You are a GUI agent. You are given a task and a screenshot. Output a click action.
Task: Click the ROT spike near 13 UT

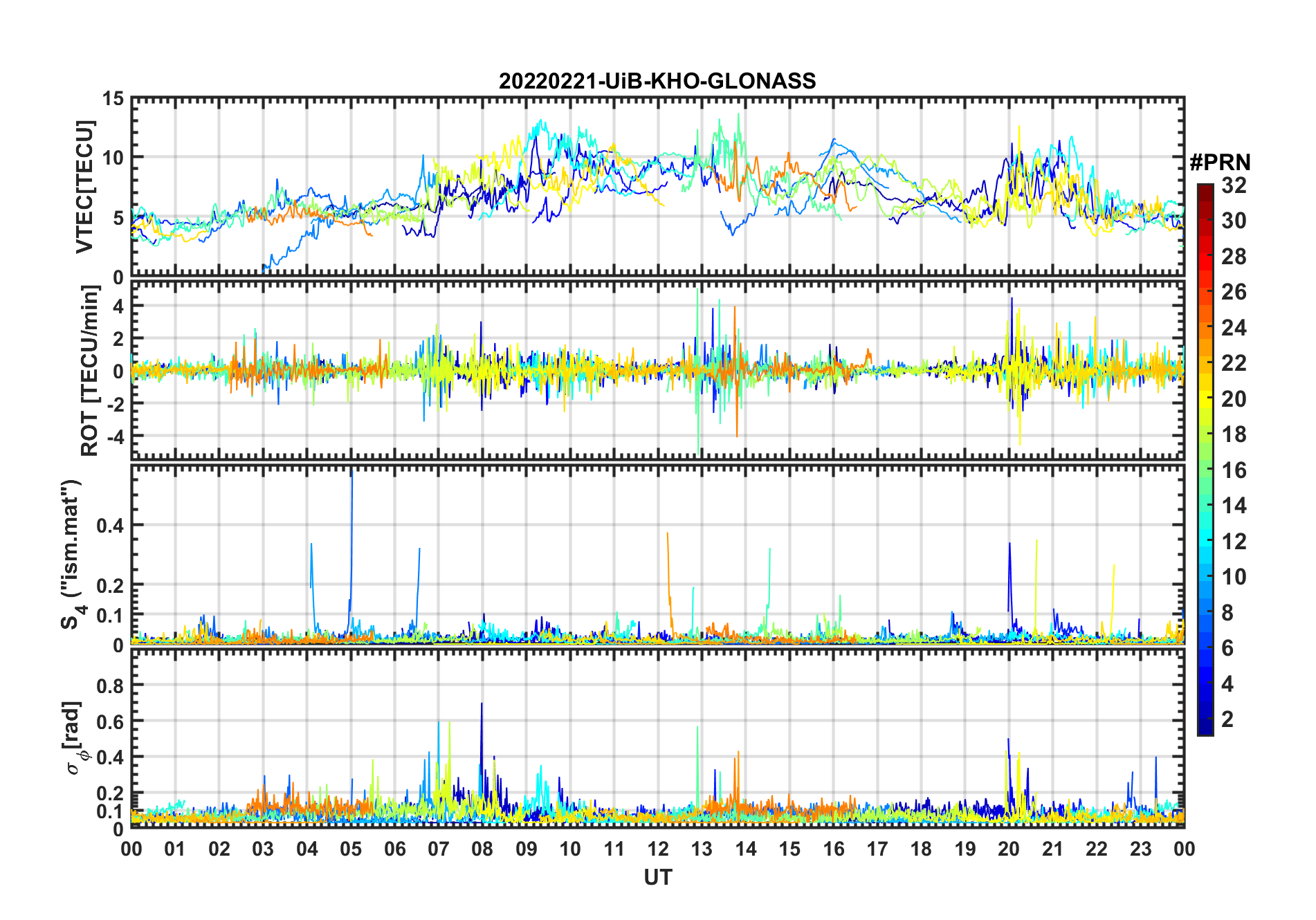pyautogui.click(x=698, y=370)
